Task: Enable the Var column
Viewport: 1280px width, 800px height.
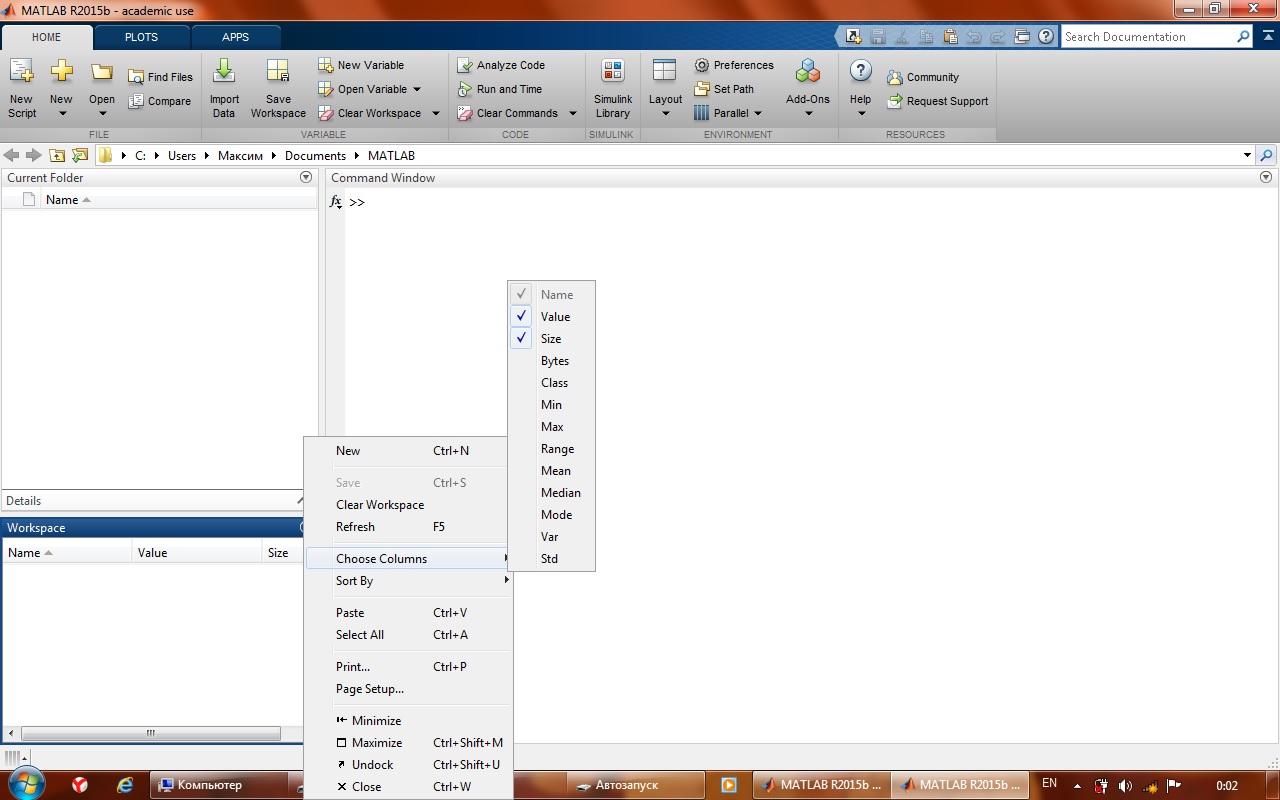Action: pos(552,537)
